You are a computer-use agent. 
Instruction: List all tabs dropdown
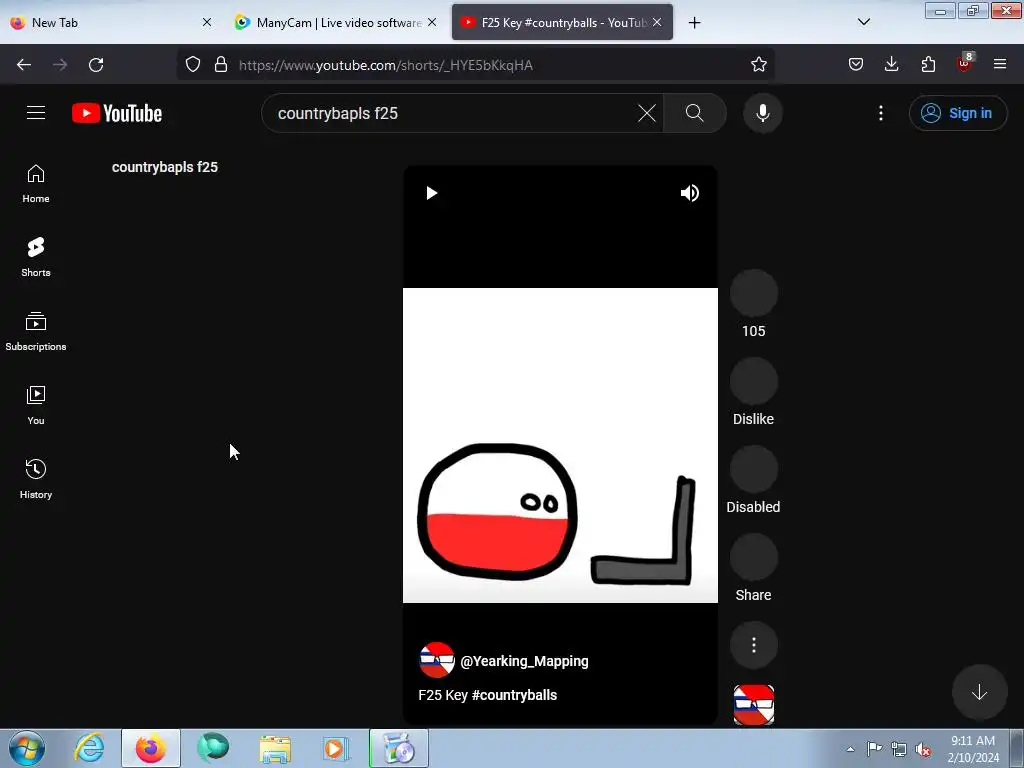coord(863,22)
